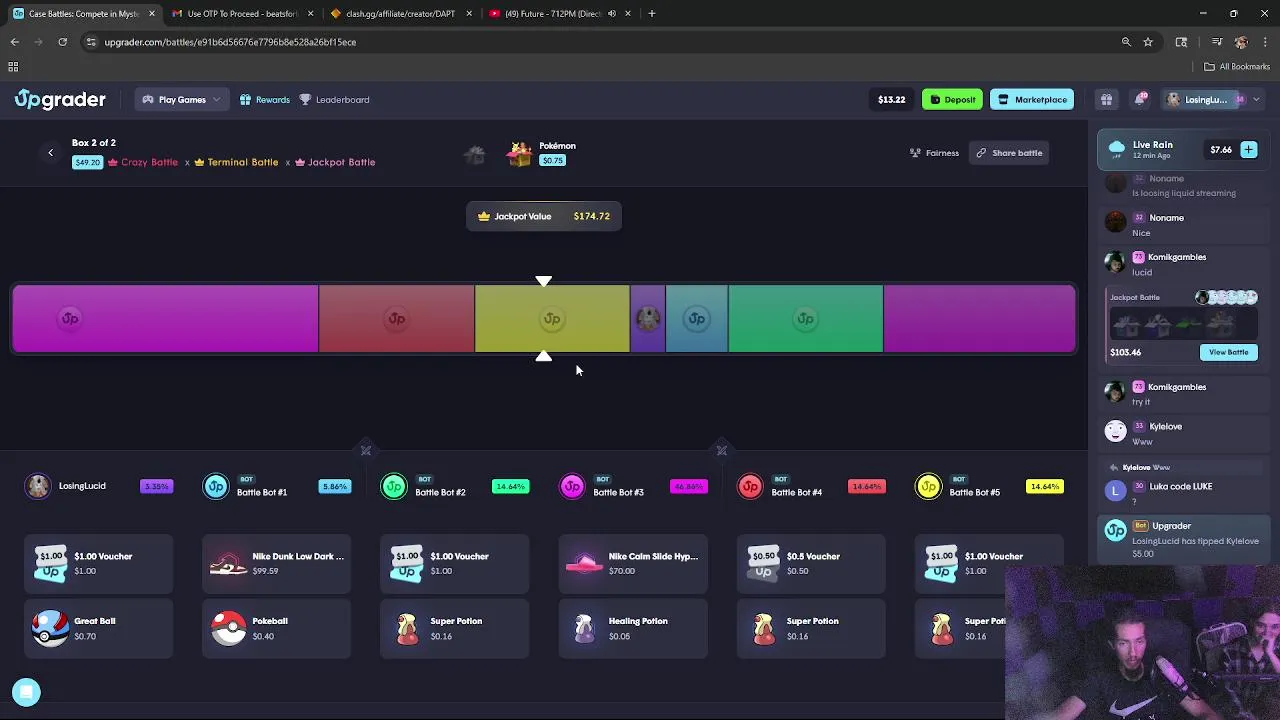The width and height of the screenshot is (1280, 720).
Task: Click the yellow jackpot segment
Action: coord(552,319)
